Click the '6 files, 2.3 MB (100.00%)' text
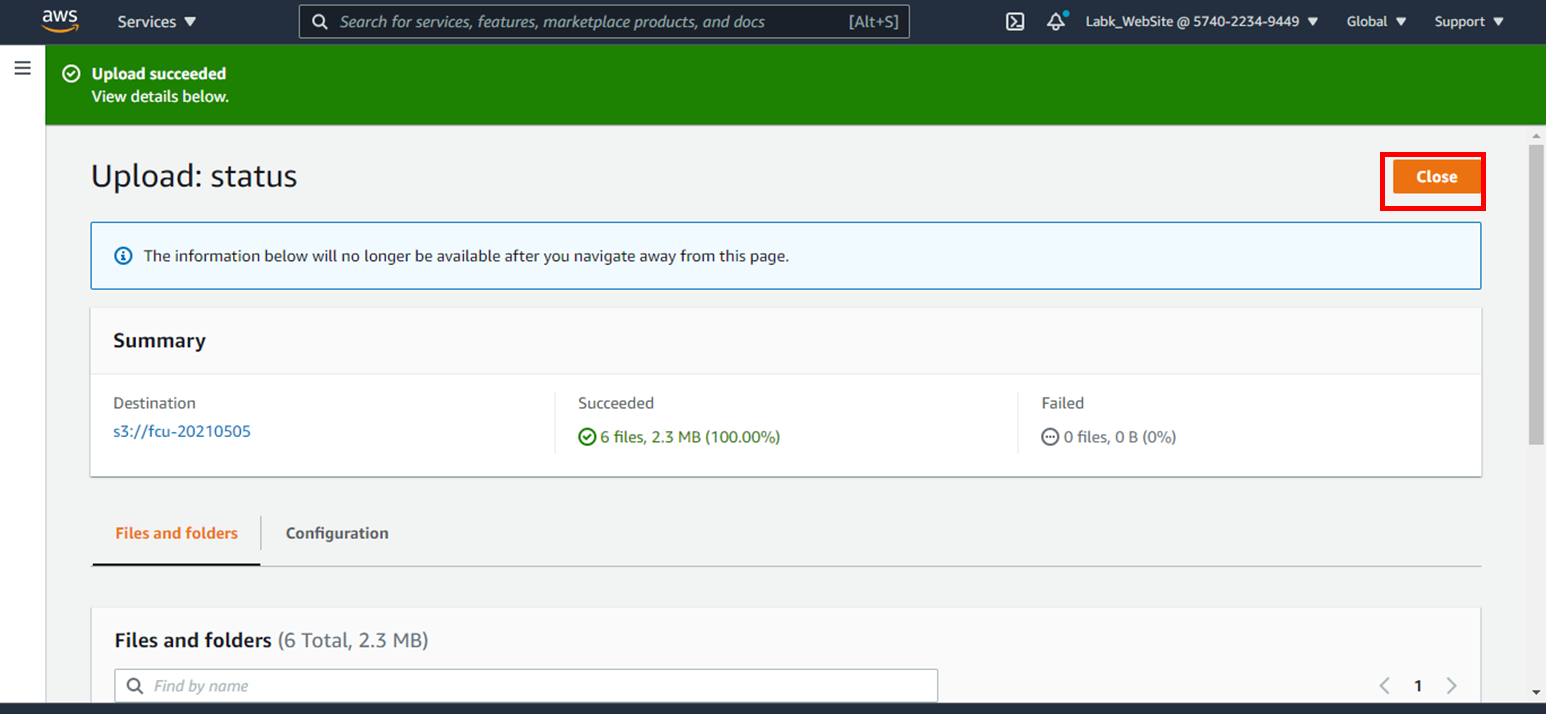Image resolution: width=1546 pixels, height=714 pixels. click(690, 437)
